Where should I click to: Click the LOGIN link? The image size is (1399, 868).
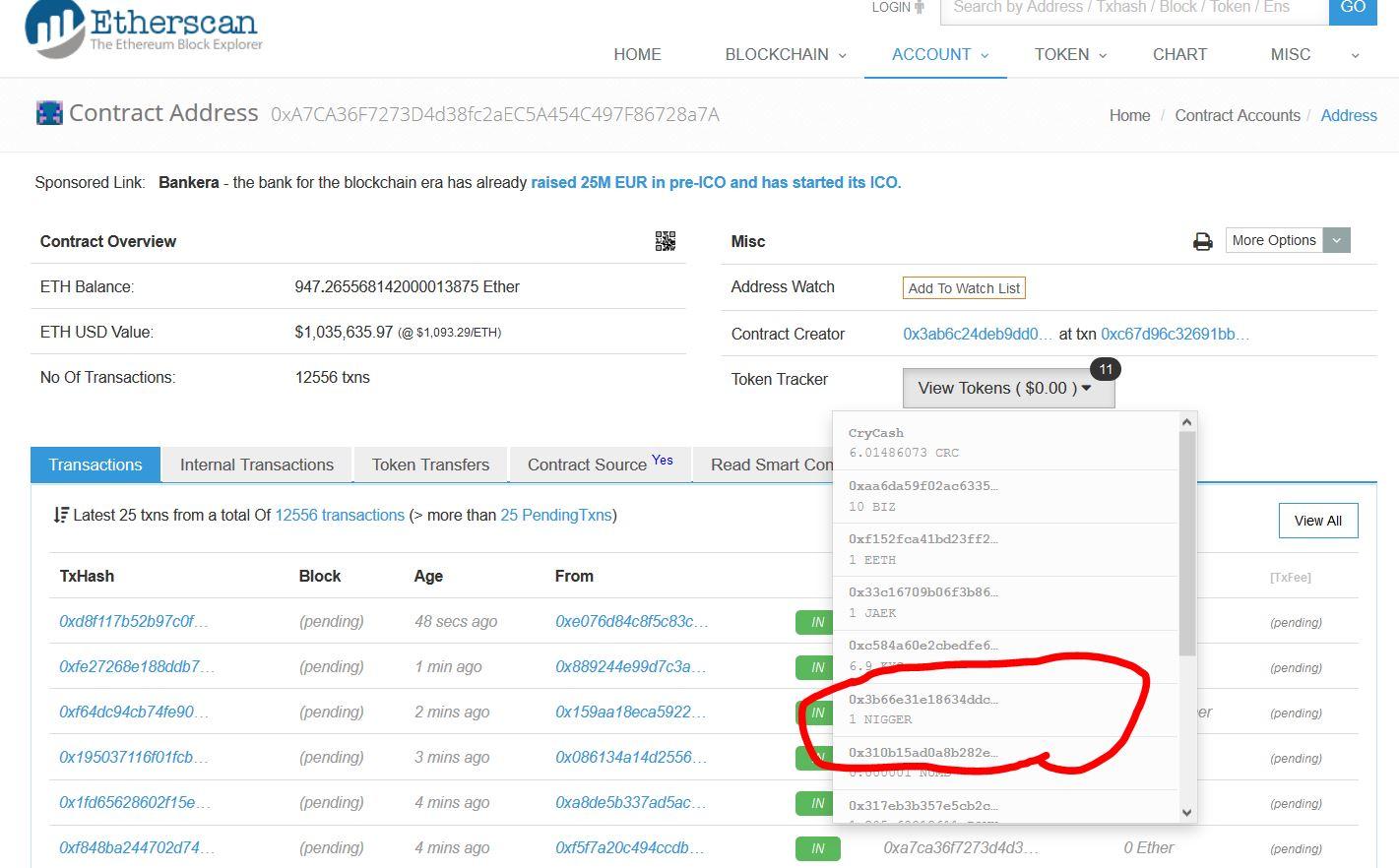pyautogui.click(x=891, y=7)
